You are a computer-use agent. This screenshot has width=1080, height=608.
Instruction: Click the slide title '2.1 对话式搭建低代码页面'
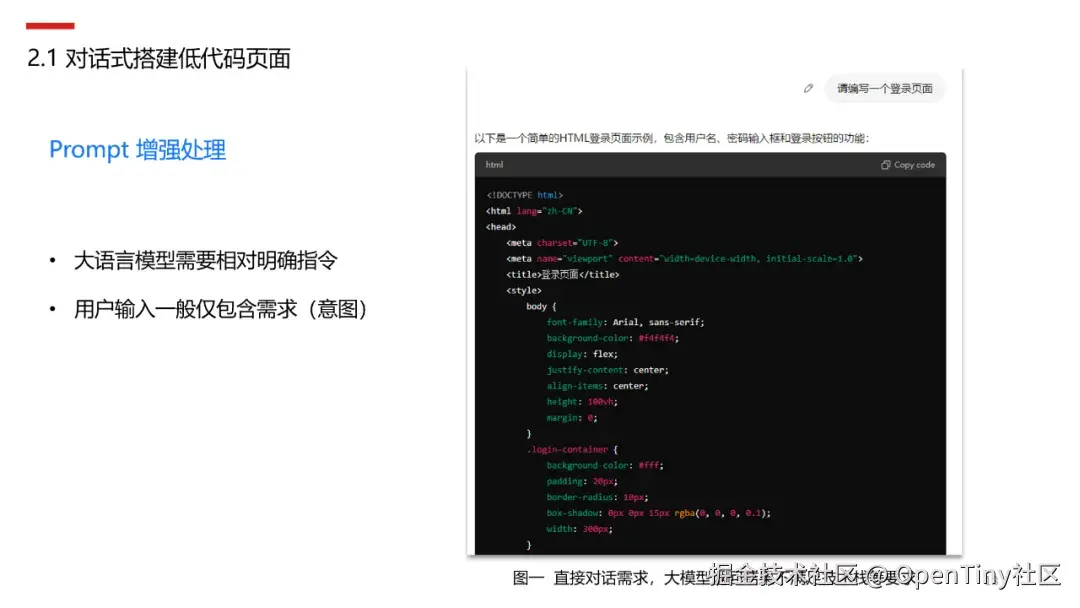(157, 58)
